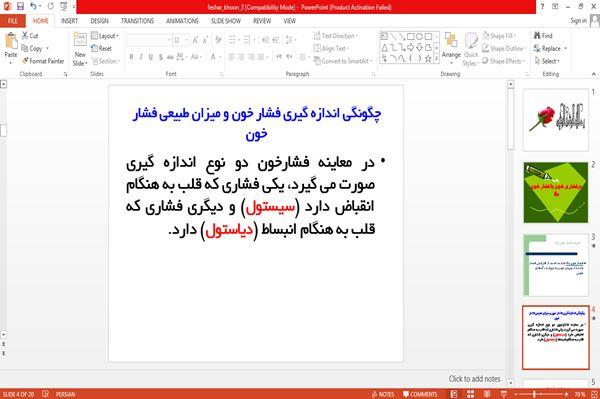Click the zoom in plus icon

click(x=566, y=394)
